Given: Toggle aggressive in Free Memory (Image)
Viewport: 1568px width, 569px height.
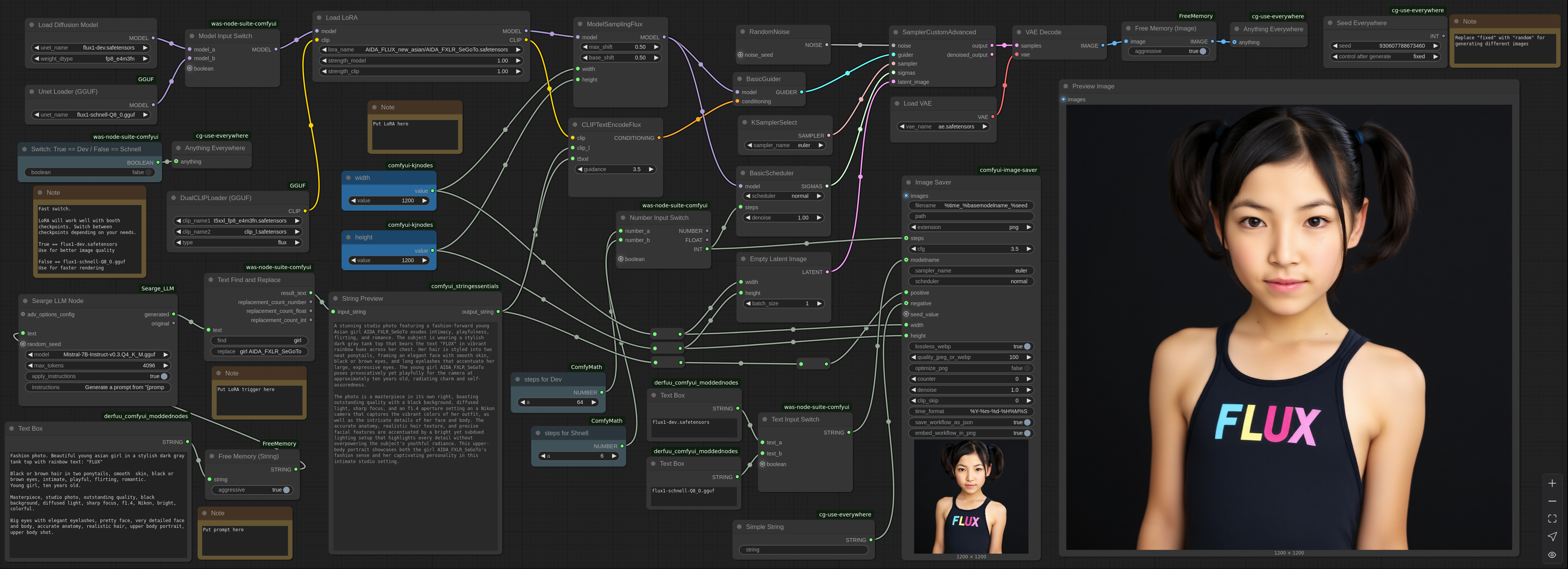Looking at the screenshot, I should (1168, 52).
